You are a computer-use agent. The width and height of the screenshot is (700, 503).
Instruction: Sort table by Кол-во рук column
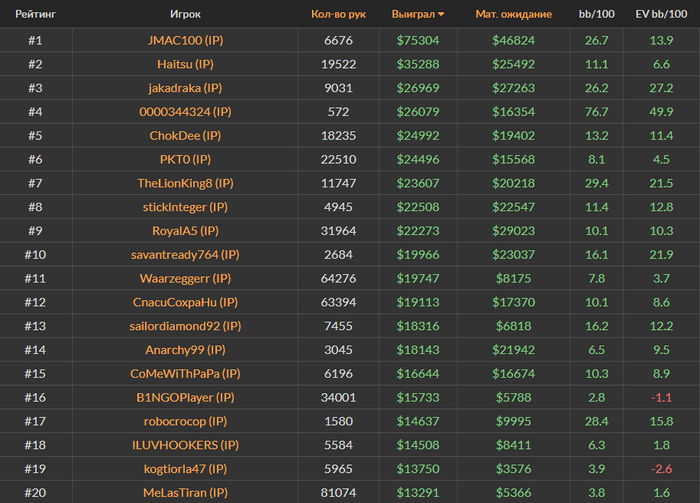click(340, 15)
